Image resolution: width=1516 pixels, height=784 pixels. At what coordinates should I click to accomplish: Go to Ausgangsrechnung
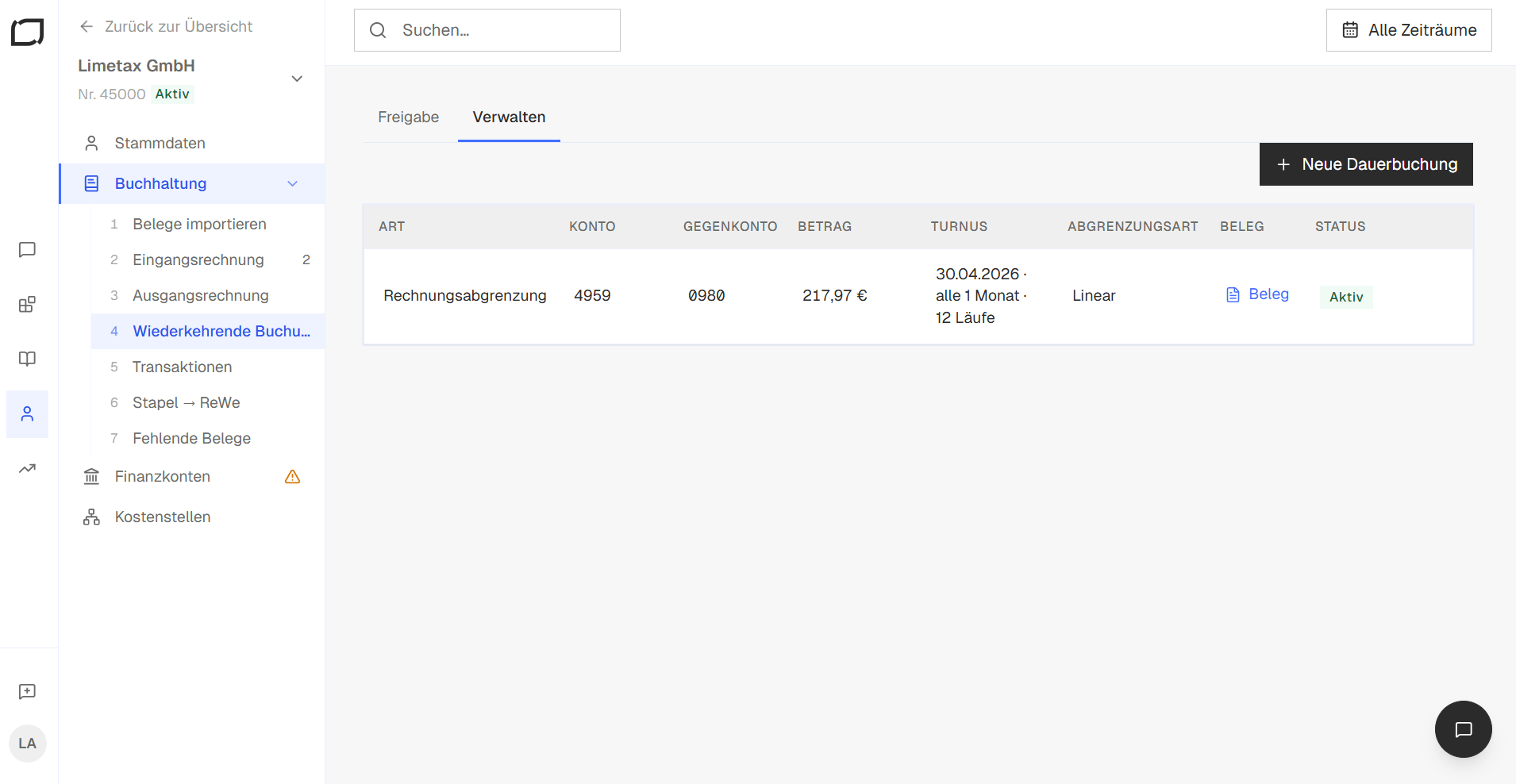[208, 296]
